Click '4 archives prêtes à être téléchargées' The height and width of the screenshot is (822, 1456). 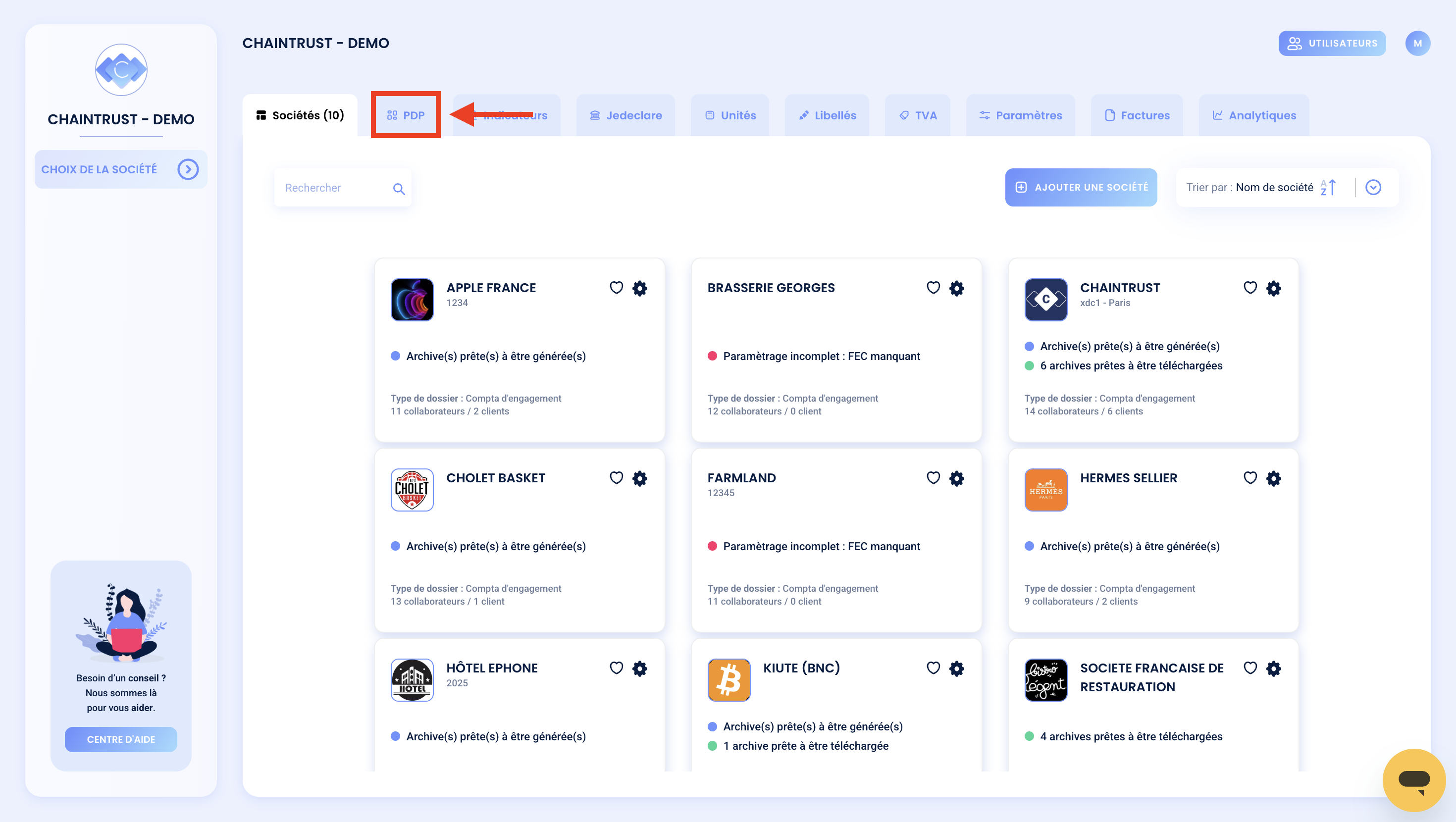1132,737
